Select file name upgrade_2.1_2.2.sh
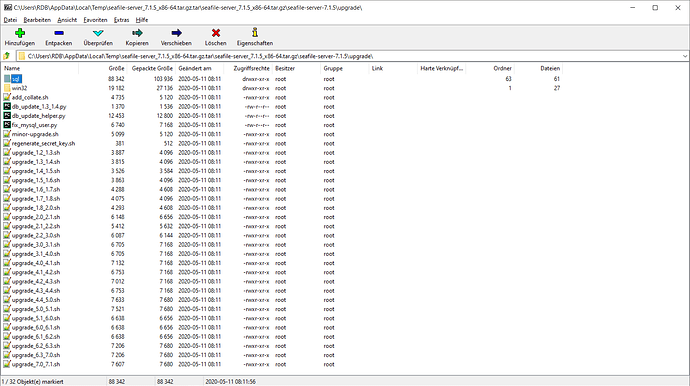 pos(36,226)
